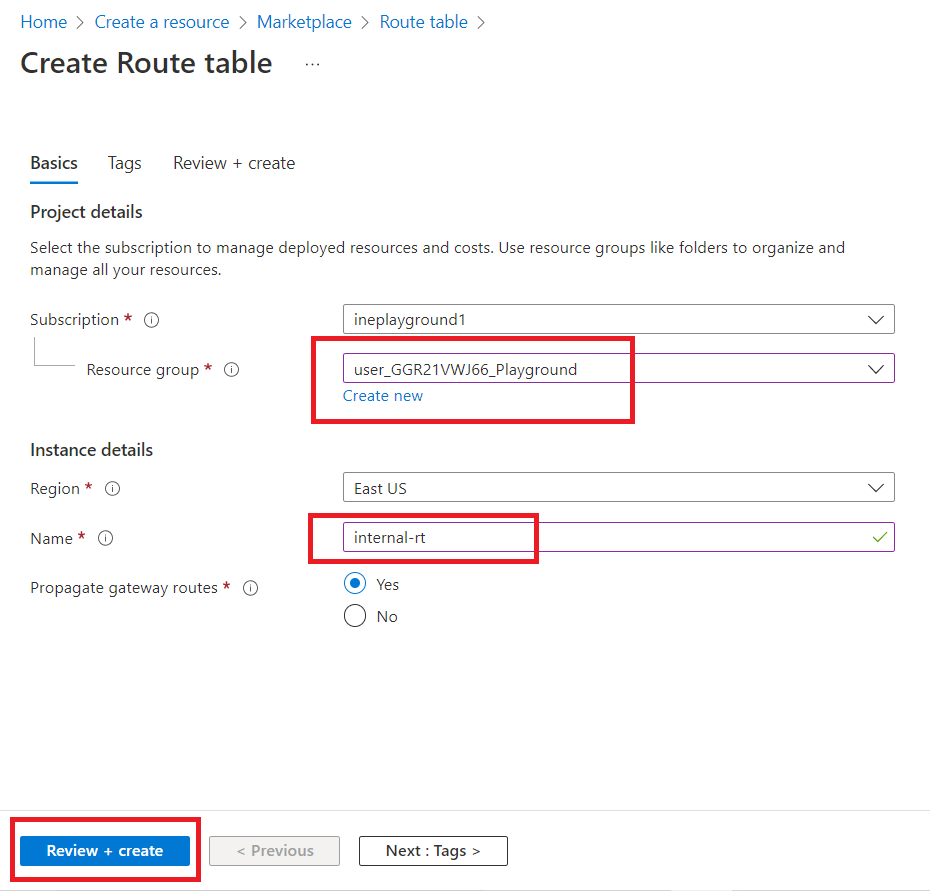Image resolution: width=930 pixels, height=891 pixels.
Task: Select No for Propagate gateway routes
Action: [355, 616]
